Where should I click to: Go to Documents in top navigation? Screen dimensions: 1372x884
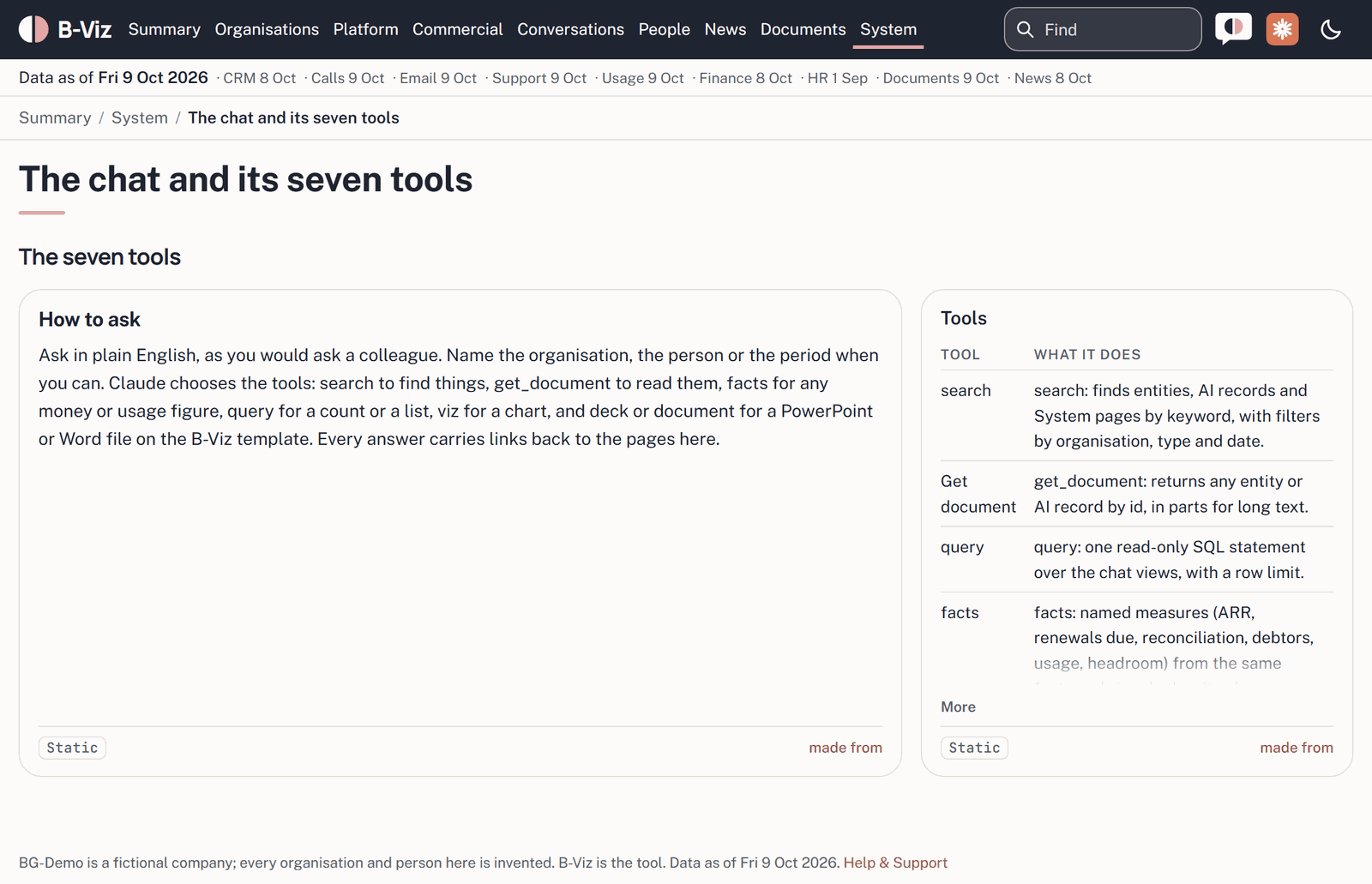[x=803, y=29]
